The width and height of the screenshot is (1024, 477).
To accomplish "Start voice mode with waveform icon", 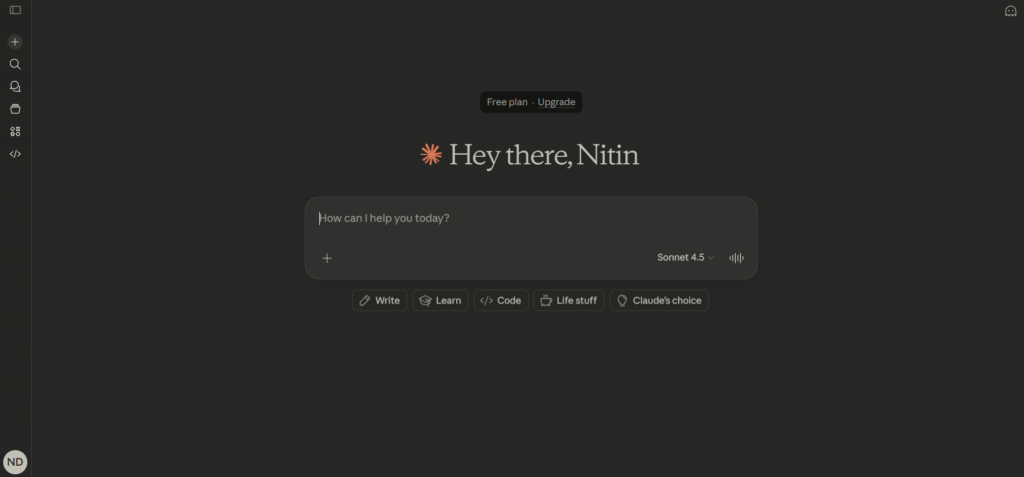I will [737, 258].
